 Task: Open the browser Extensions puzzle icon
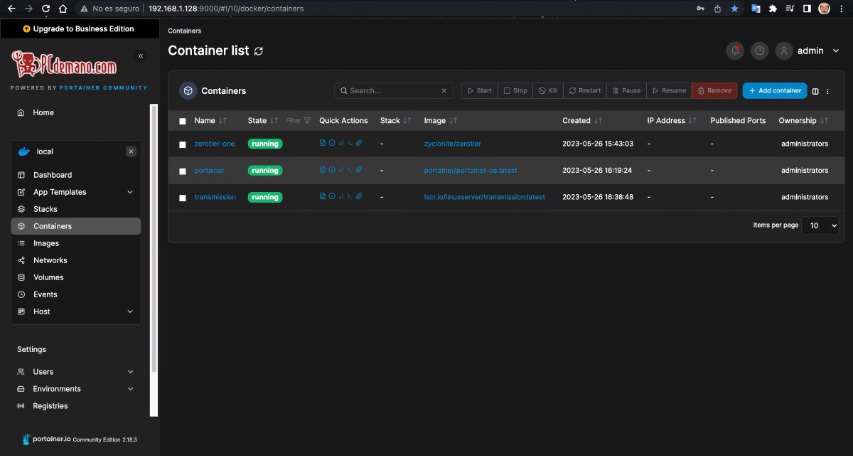point(772,9)
